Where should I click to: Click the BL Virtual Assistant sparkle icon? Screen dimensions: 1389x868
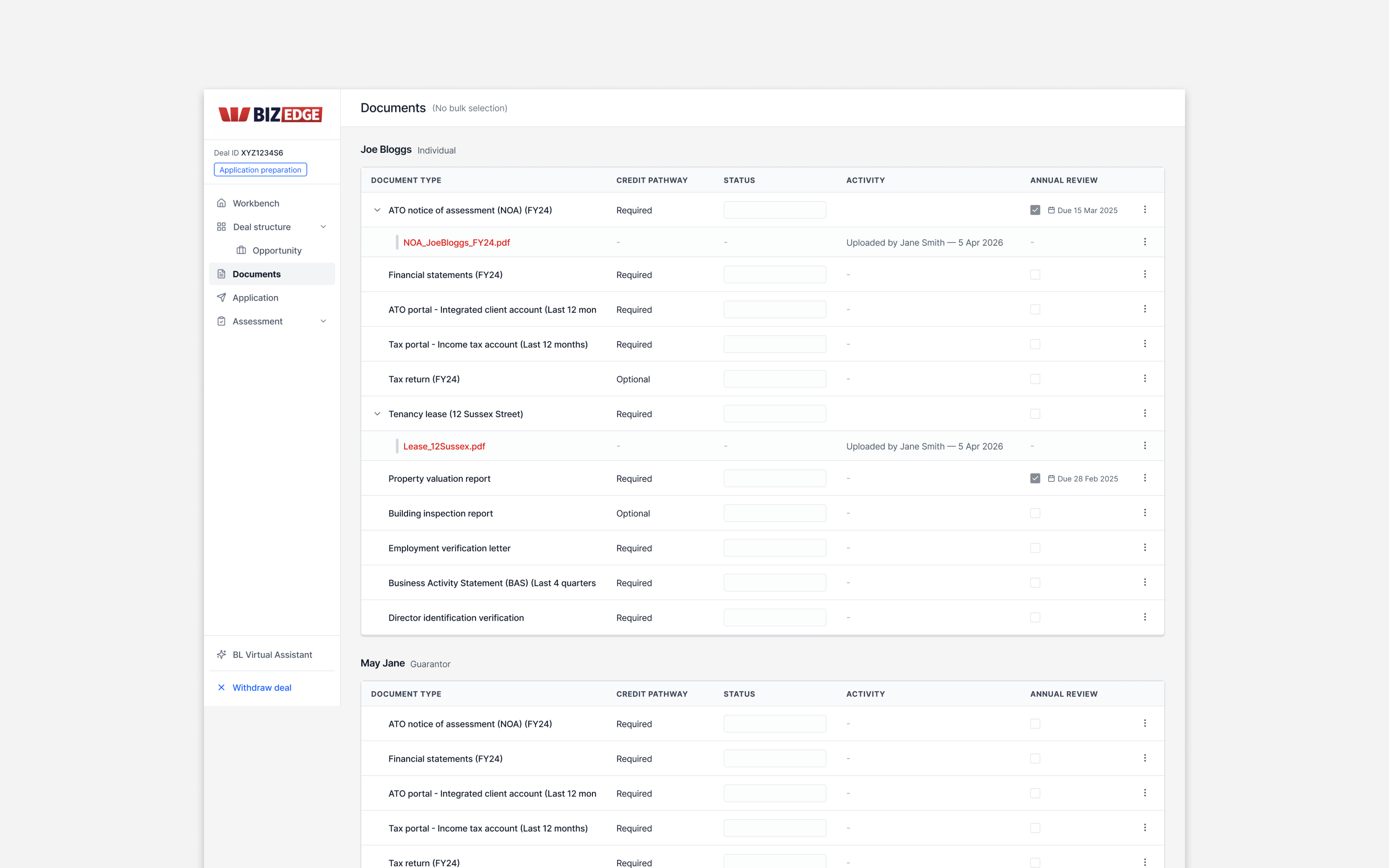(222, 654)
